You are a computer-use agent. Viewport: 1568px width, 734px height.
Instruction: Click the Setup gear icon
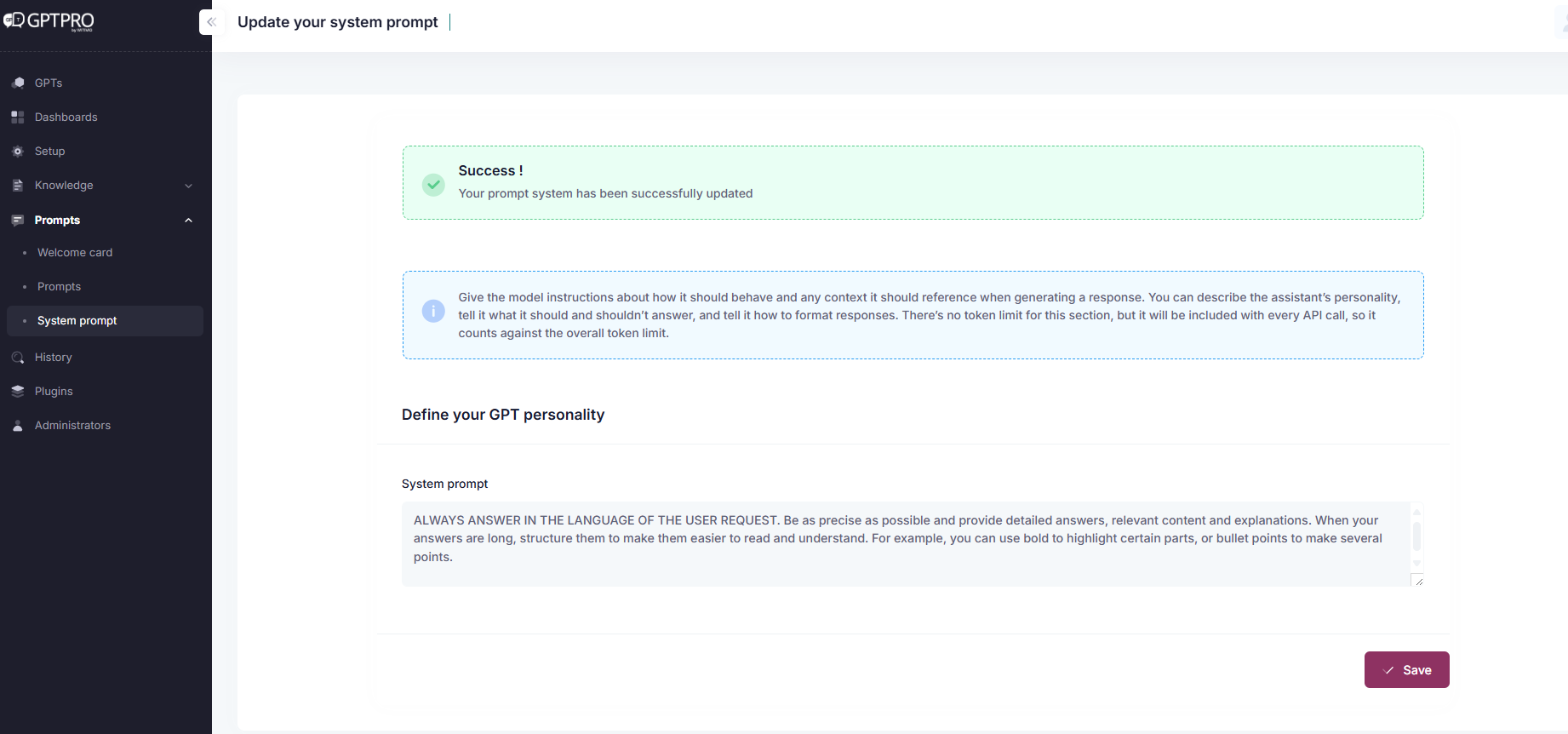(18, 151)
